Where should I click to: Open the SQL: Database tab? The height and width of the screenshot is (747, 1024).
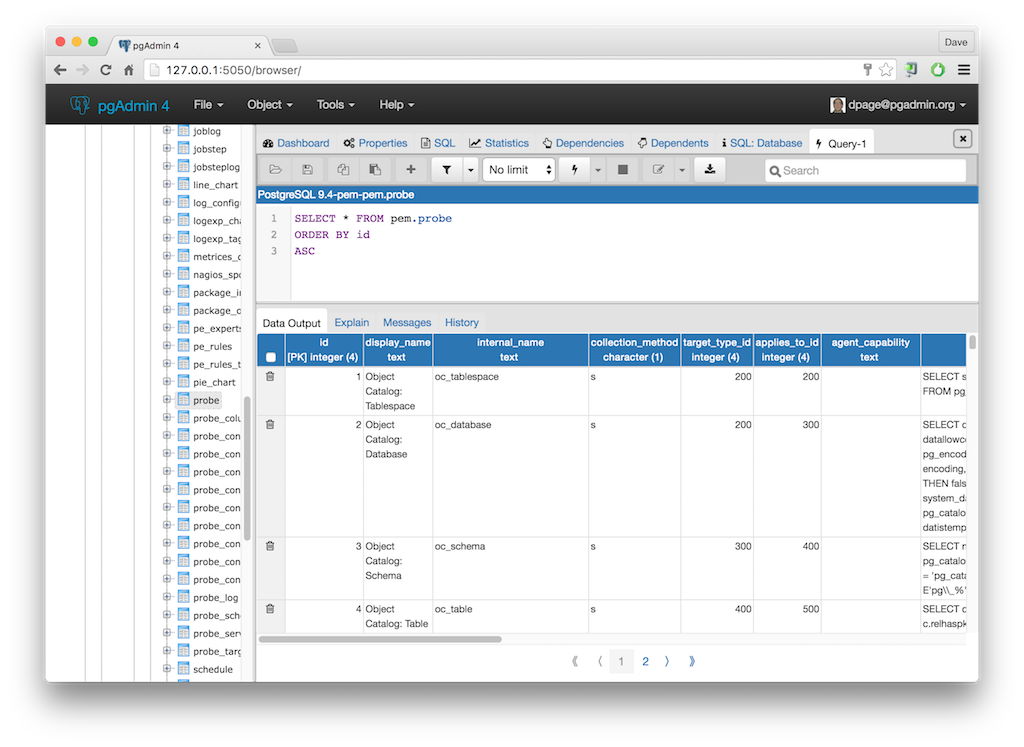point(762,143)
